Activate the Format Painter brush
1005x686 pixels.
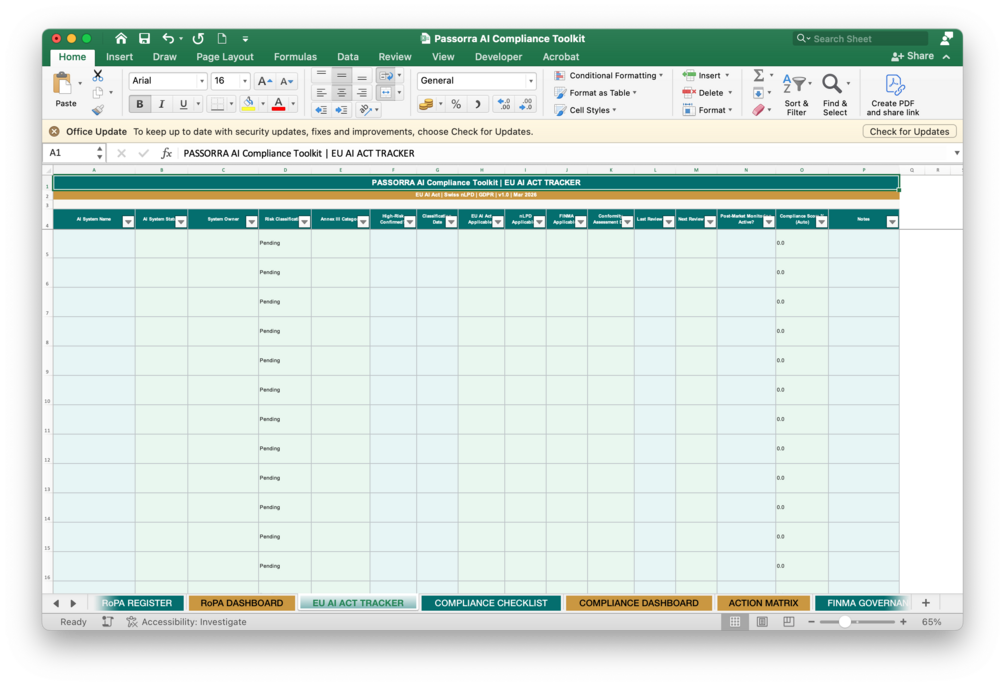(98, 110)
